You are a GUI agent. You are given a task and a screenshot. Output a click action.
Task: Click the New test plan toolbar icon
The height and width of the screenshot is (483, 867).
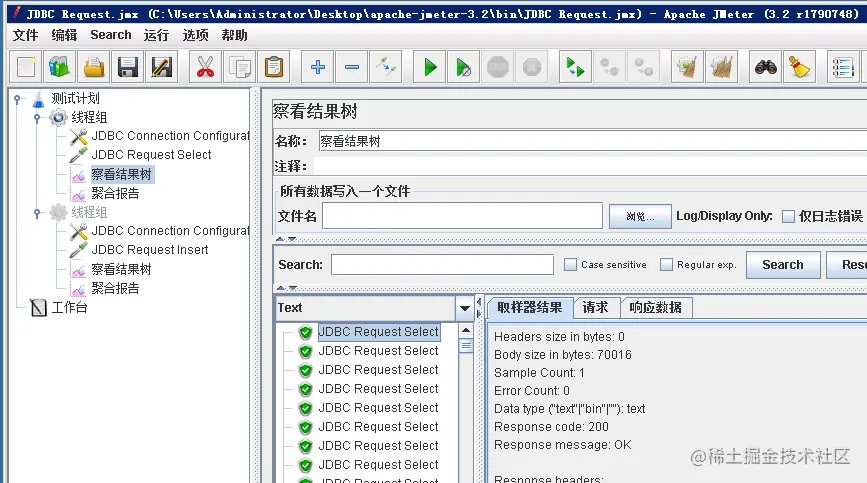point(26,67)
